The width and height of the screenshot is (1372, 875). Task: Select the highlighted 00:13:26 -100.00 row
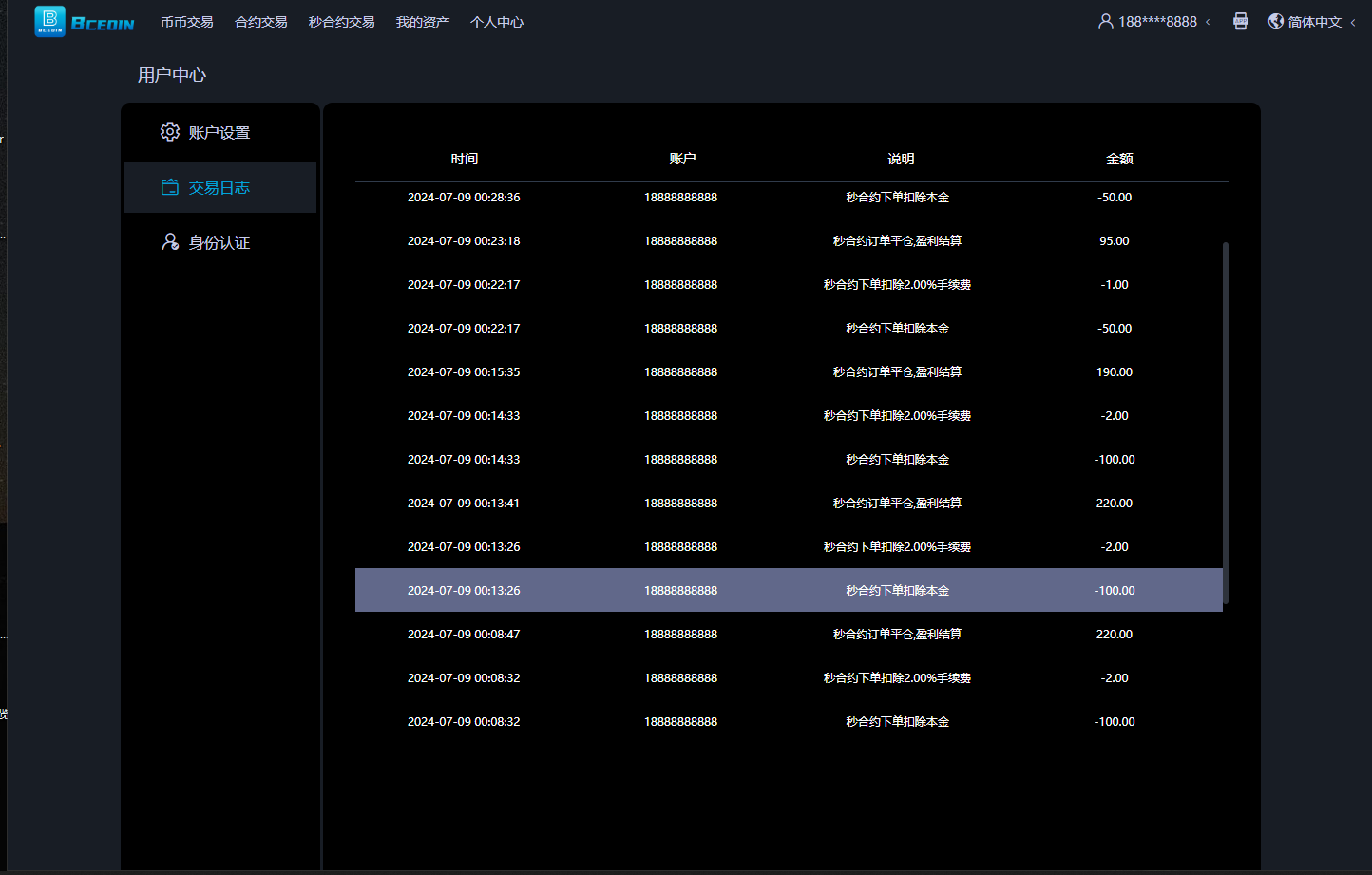click(789, 590)
